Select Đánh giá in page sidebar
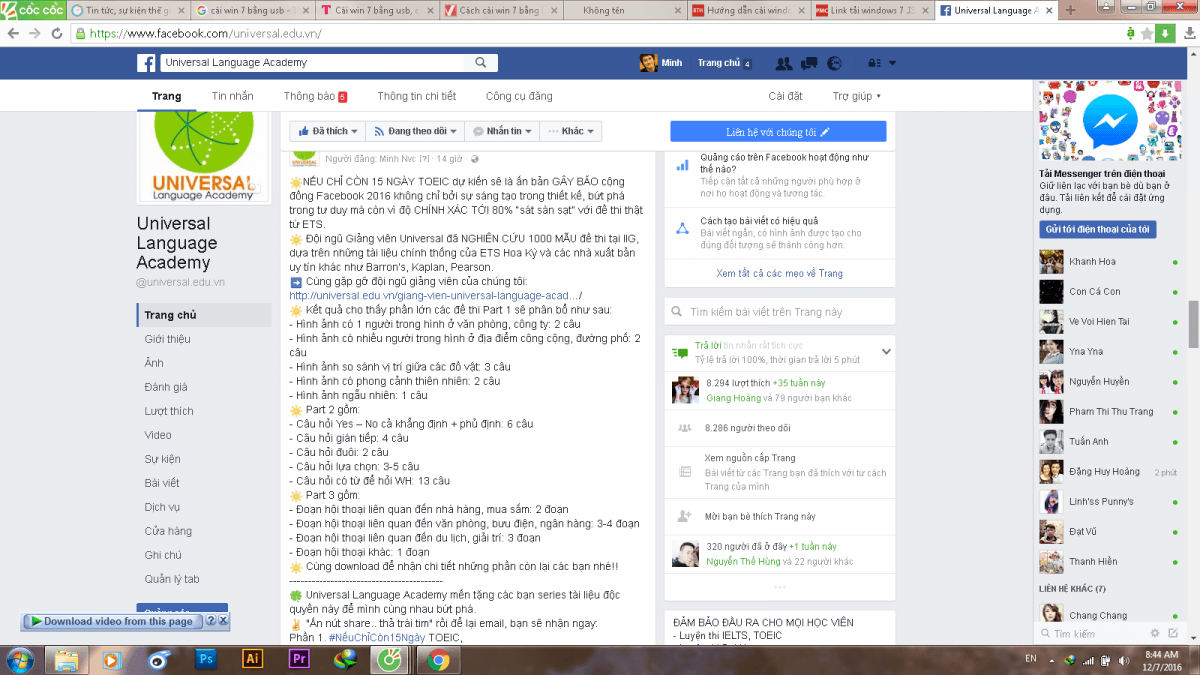This screenshot has width=1200, height=675. coord(166,387)
